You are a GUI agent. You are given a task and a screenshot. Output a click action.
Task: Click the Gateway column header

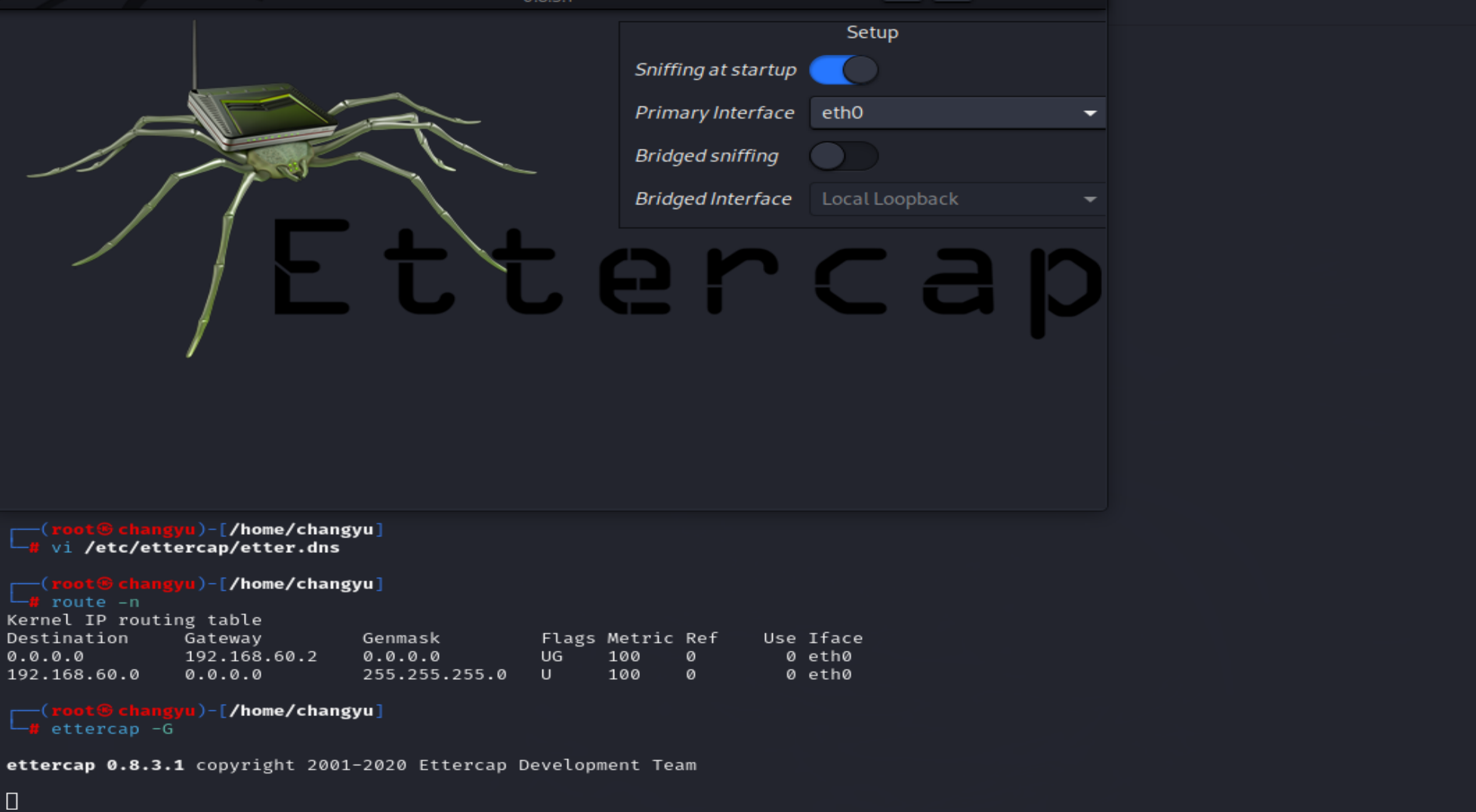click(223, 638)
